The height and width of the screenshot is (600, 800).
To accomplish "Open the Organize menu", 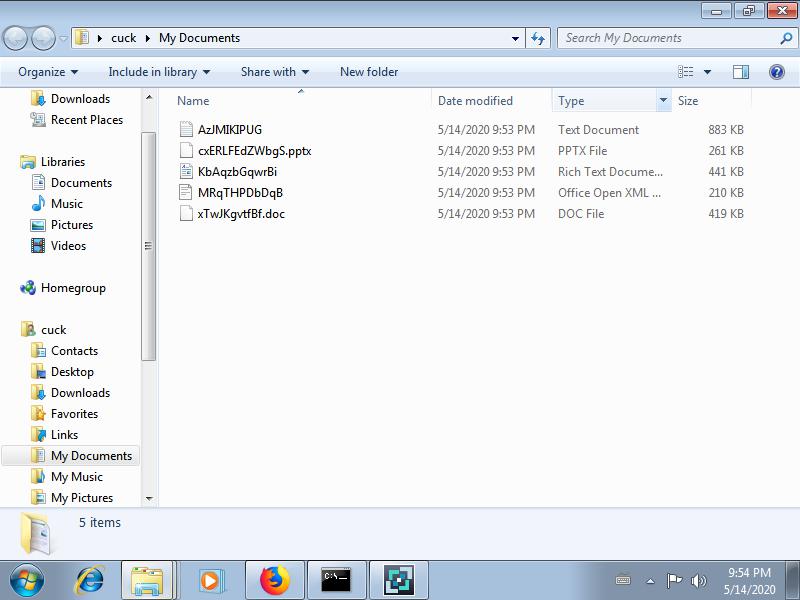I will (x=47, y=72).
